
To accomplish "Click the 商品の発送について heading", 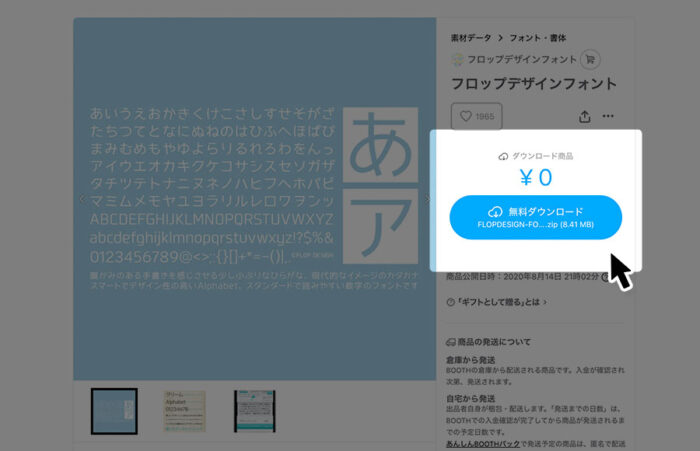I will point(488,342).
